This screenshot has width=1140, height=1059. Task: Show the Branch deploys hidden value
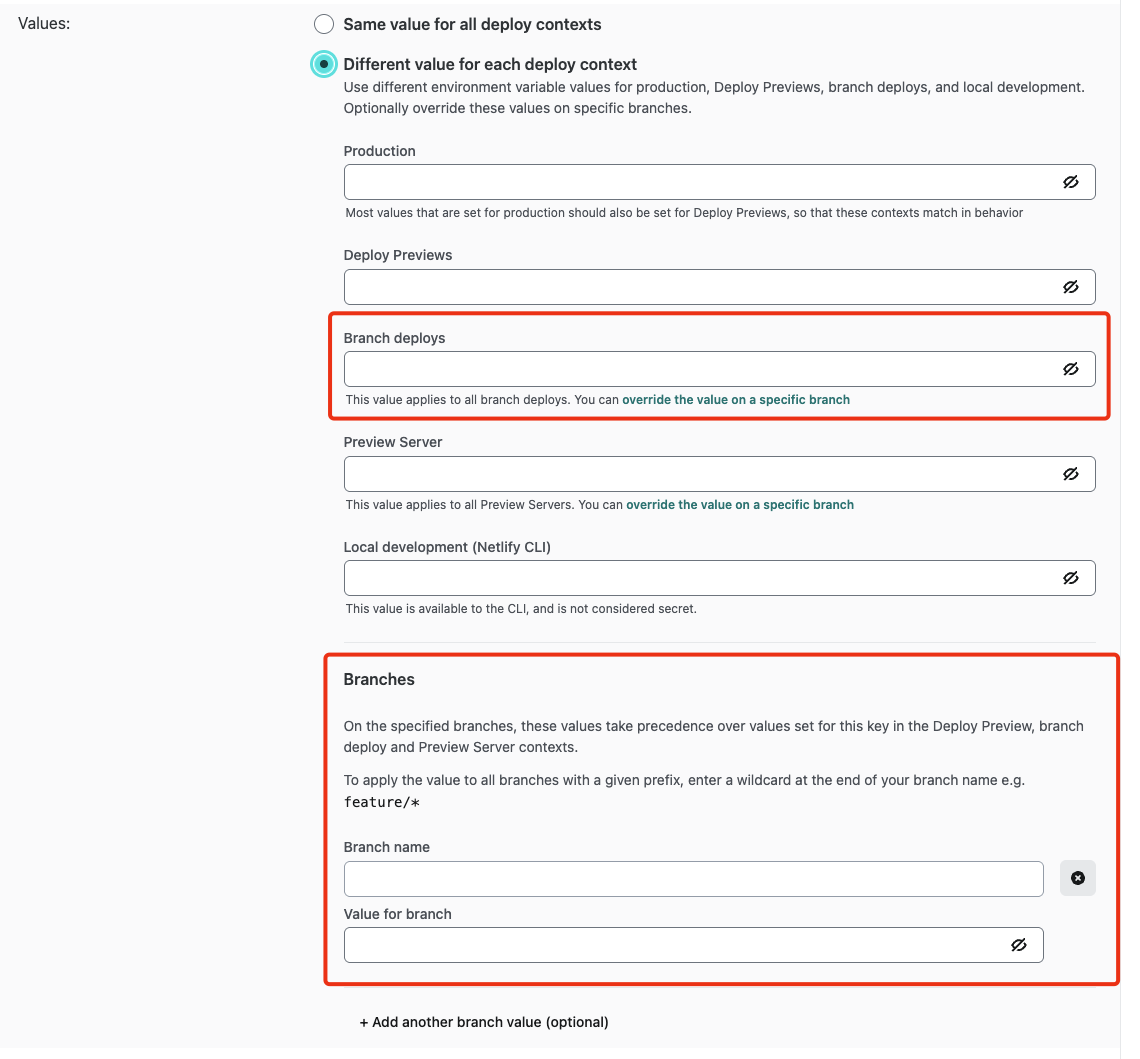coord(1071,368)
